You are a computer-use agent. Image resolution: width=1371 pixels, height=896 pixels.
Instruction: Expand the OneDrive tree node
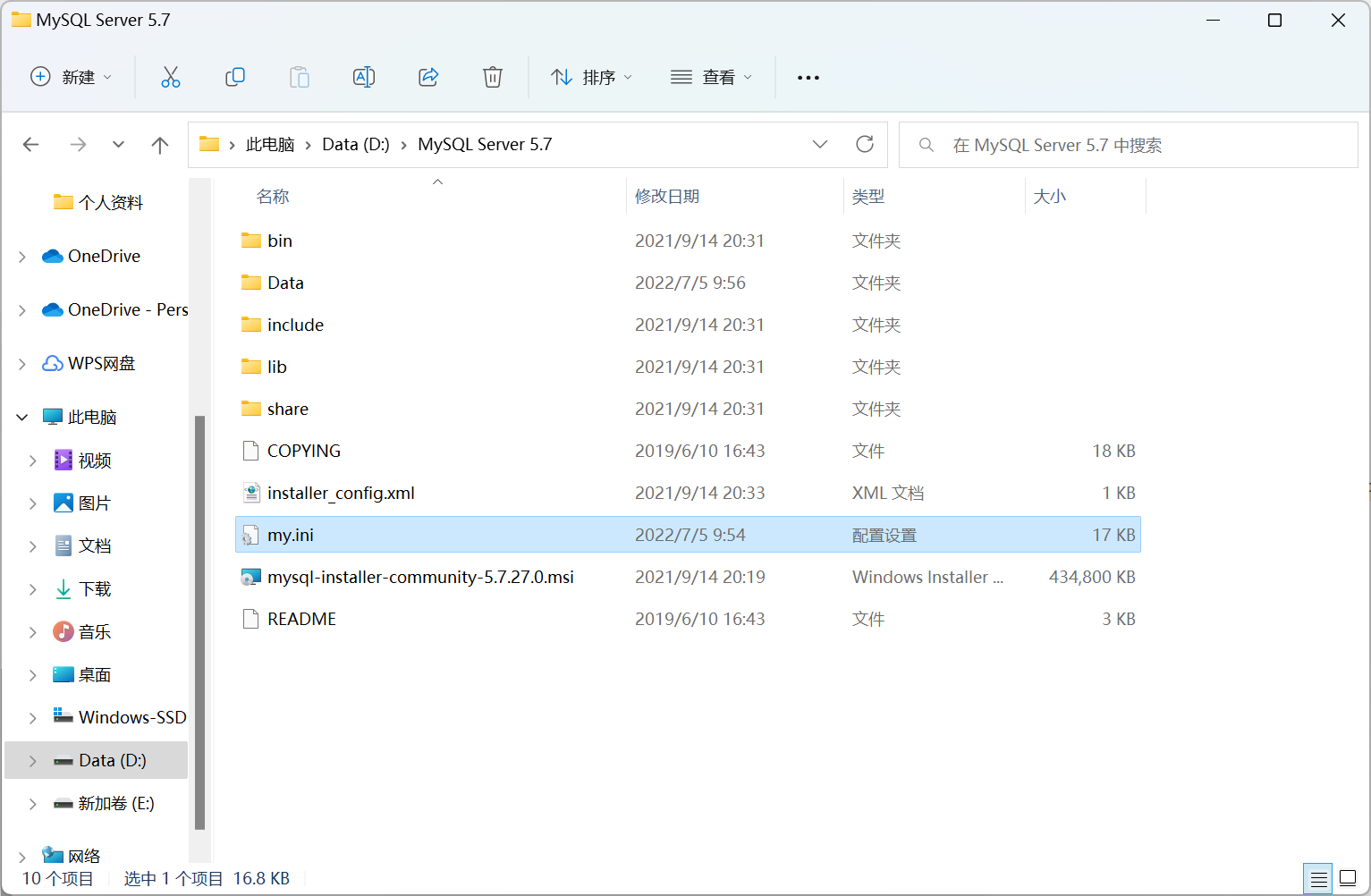click(22, 257)
